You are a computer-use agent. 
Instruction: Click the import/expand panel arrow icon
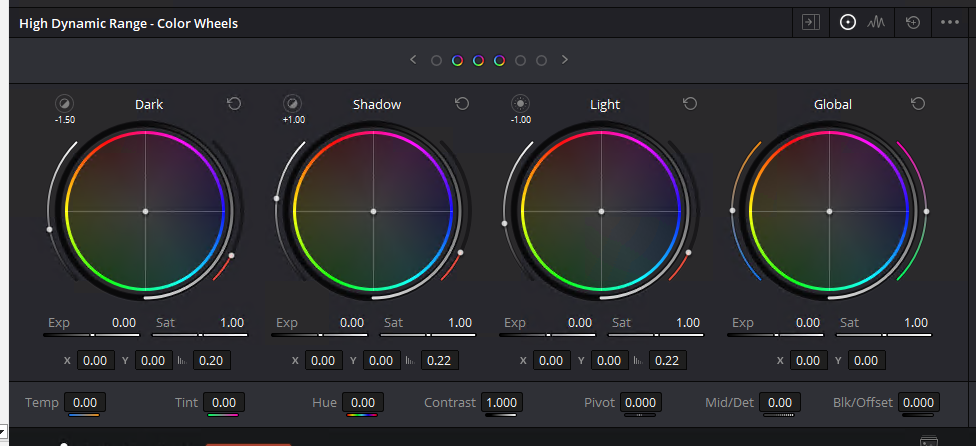point(811,22)
